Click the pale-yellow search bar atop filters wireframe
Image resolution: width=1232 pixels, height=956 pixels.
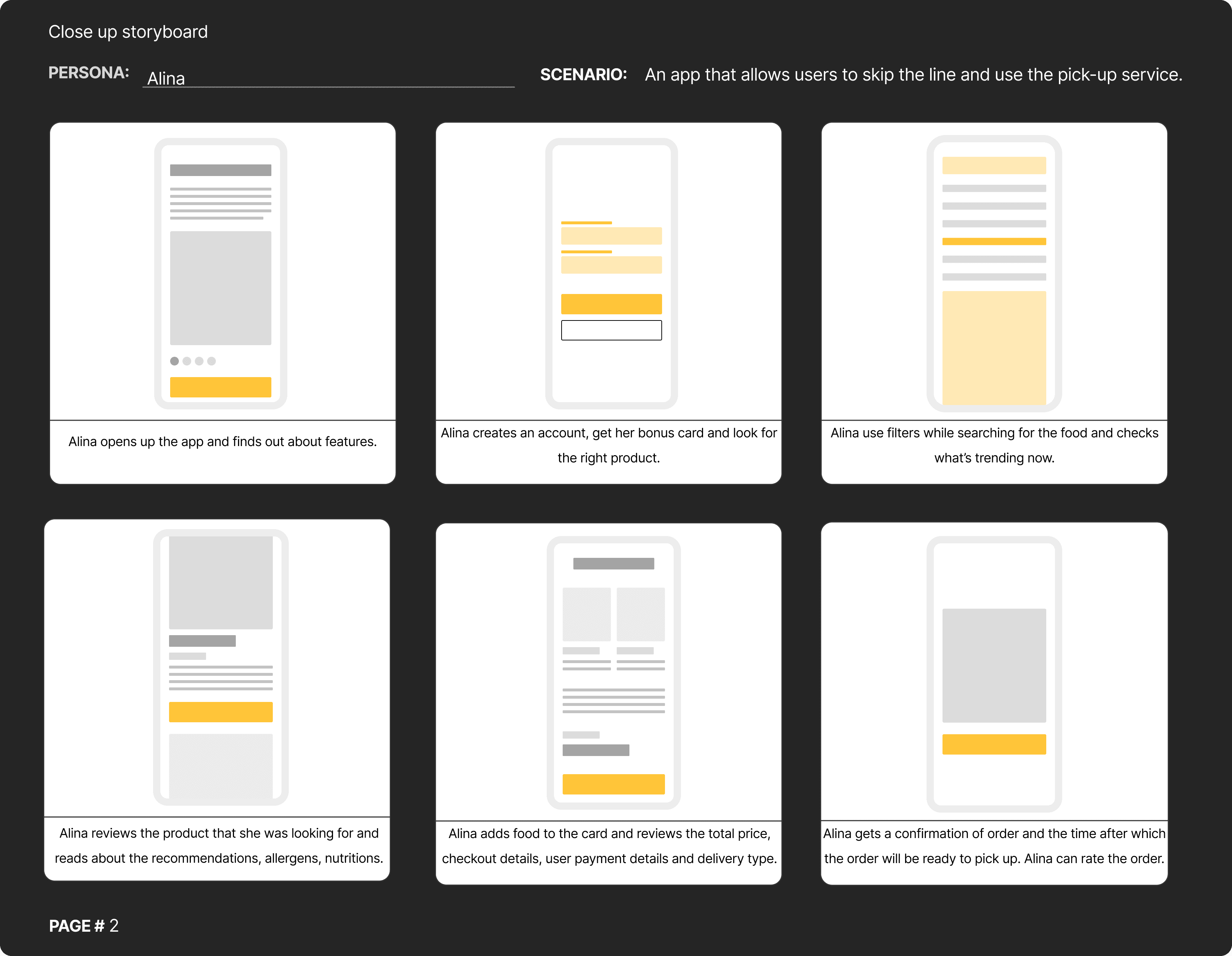click(x=994, y=166)
